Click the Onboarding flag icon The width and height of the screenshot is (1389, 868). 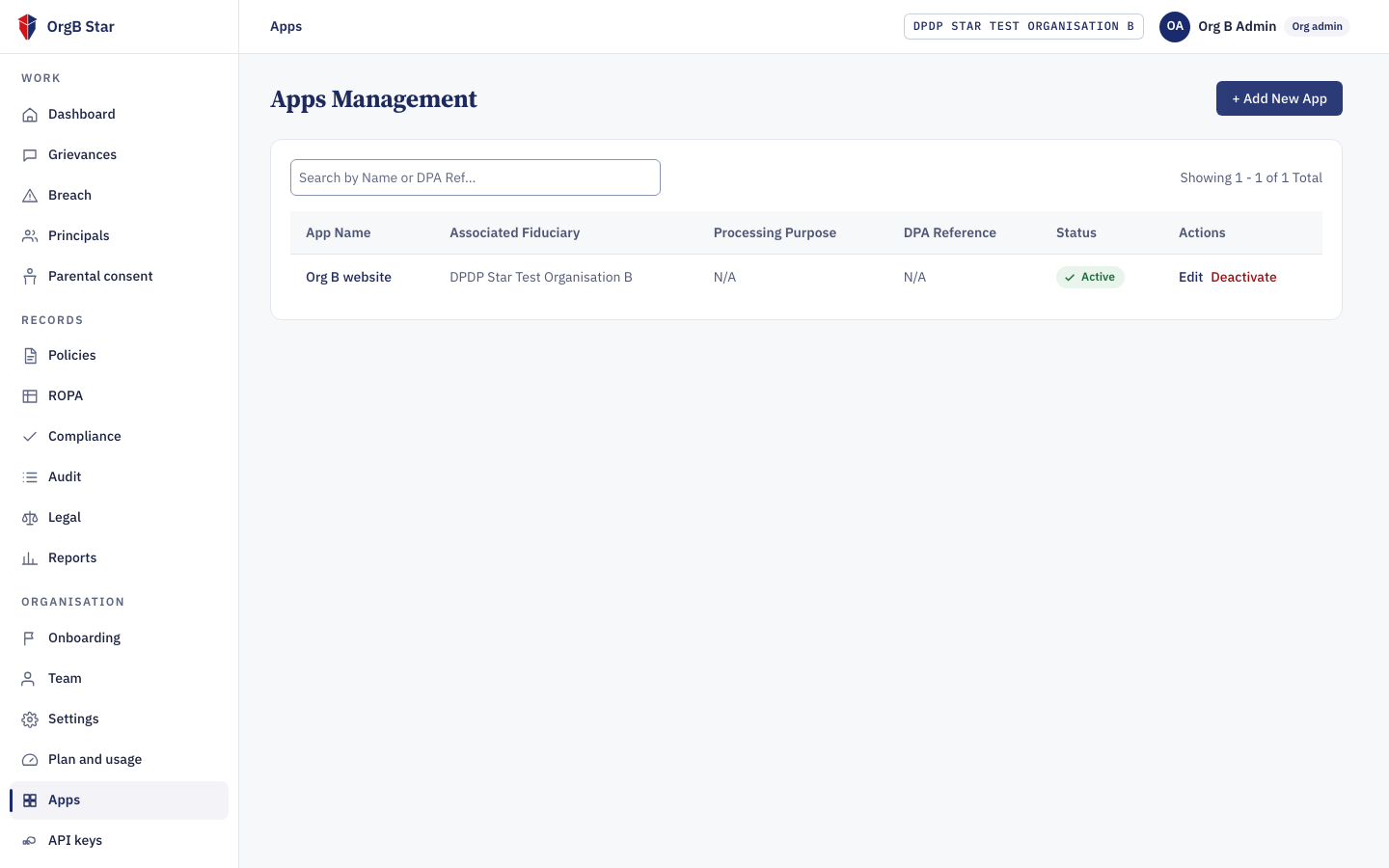click(x=30, y=638)
